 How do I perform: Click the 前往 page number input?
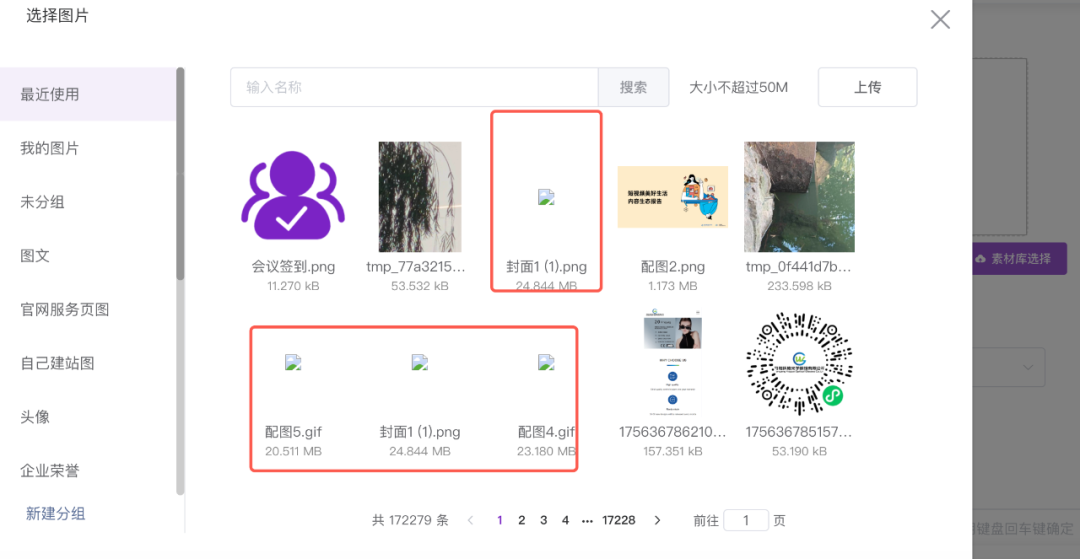(x=746, y=520)
